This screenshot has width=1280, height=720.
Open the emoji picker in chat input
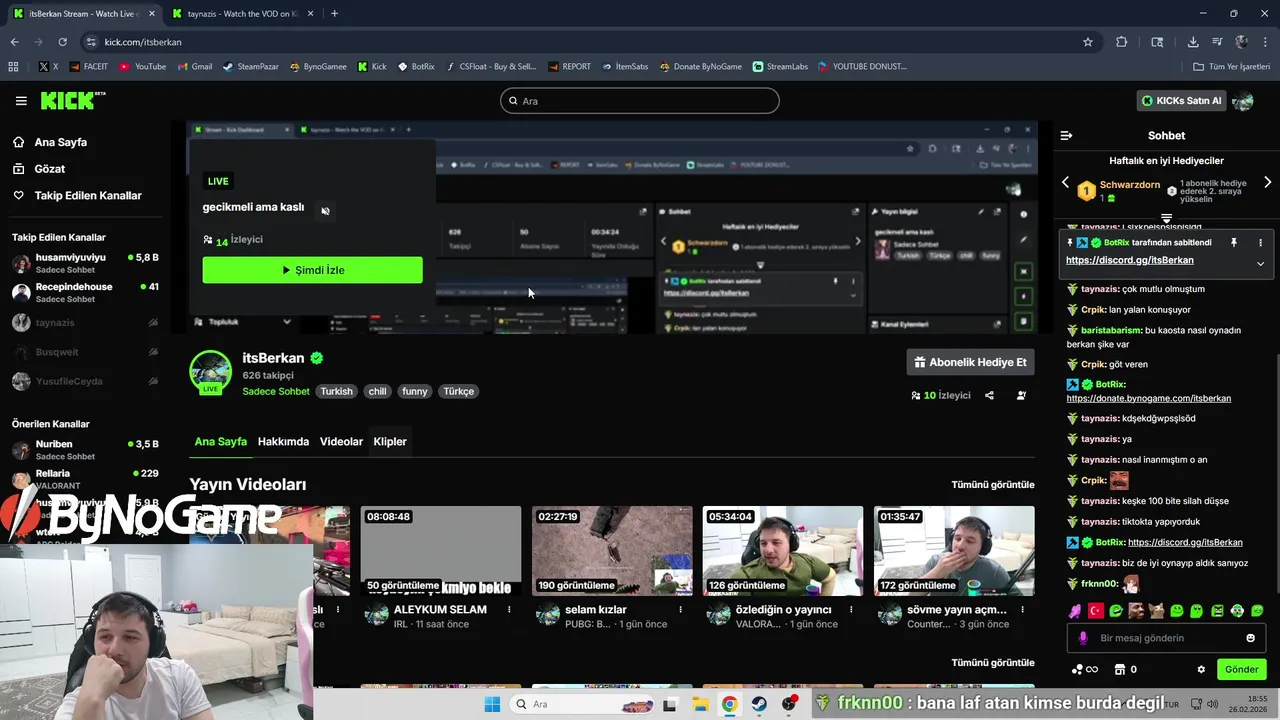tap(1250, 638)
